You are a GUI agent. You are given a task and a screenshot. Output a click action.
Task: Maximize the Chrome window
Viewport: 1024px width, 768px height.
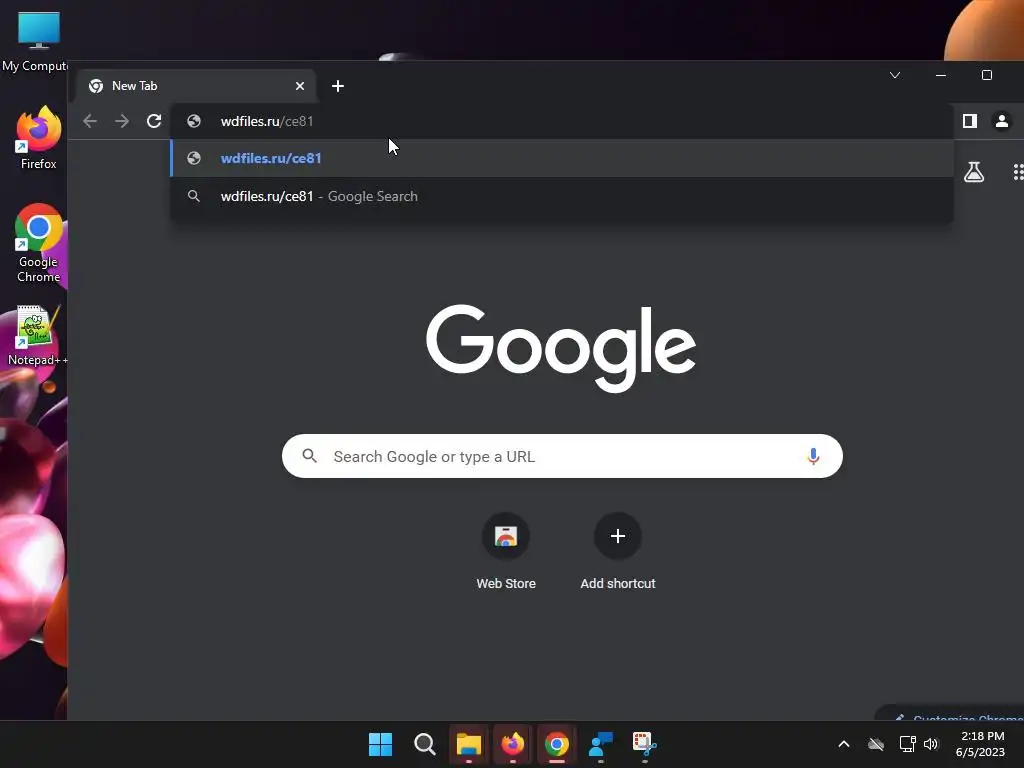coord(987,75)
